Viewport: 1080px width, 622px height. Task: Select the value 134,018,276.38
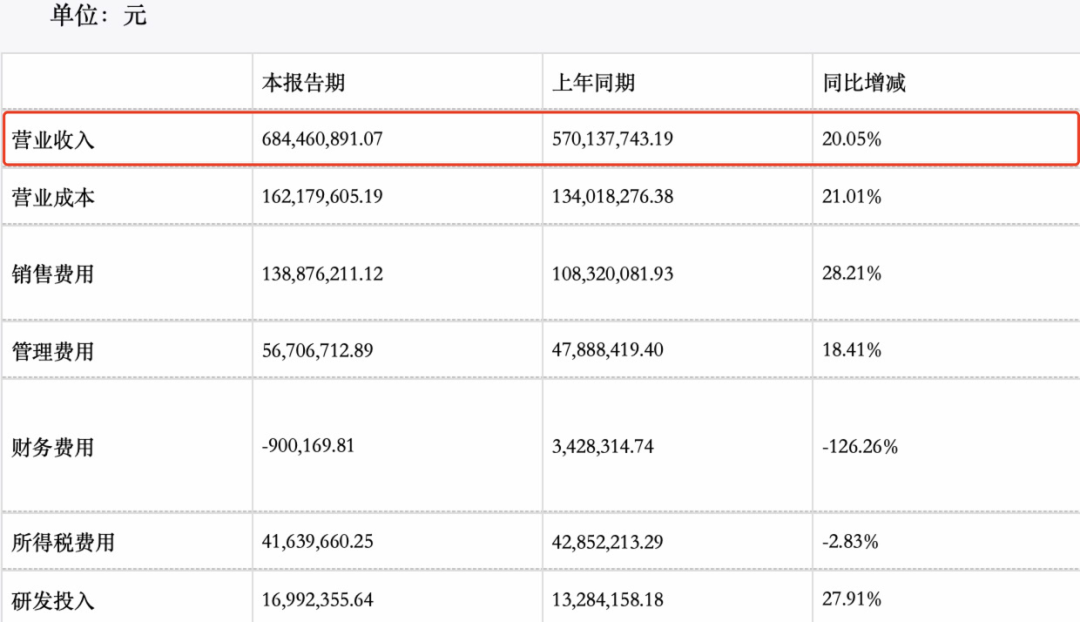tap(613, 197)
